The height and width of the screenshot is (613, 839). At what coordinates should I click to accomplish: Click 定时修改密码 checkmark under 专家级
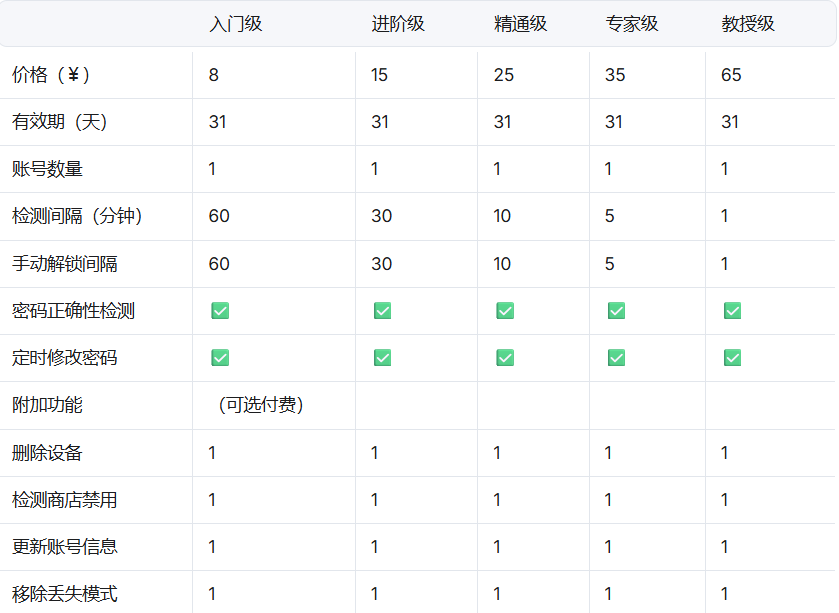[x=616, y=358]
